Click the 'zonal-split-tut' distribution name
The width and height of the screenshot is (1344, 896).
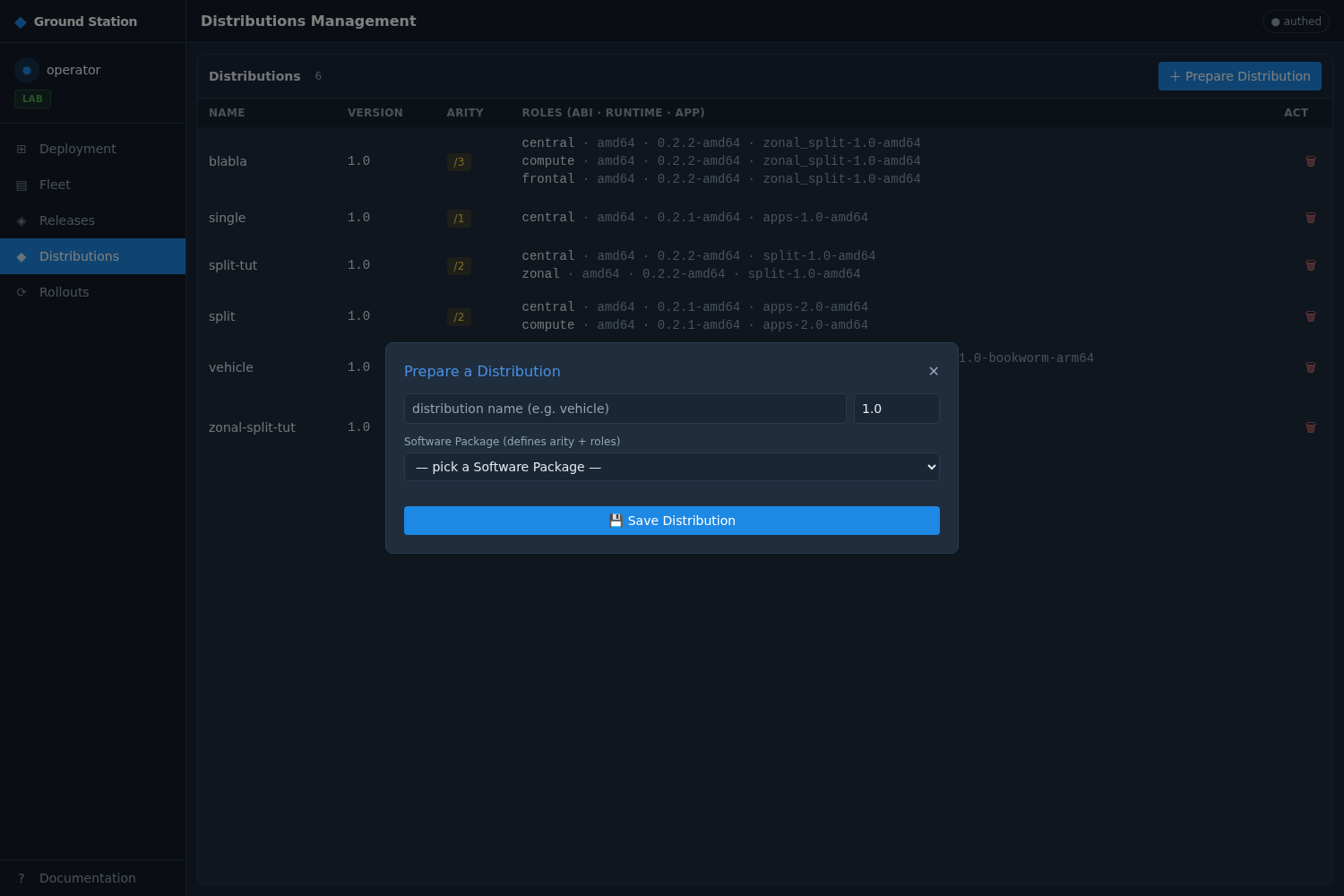pos(252,427)
